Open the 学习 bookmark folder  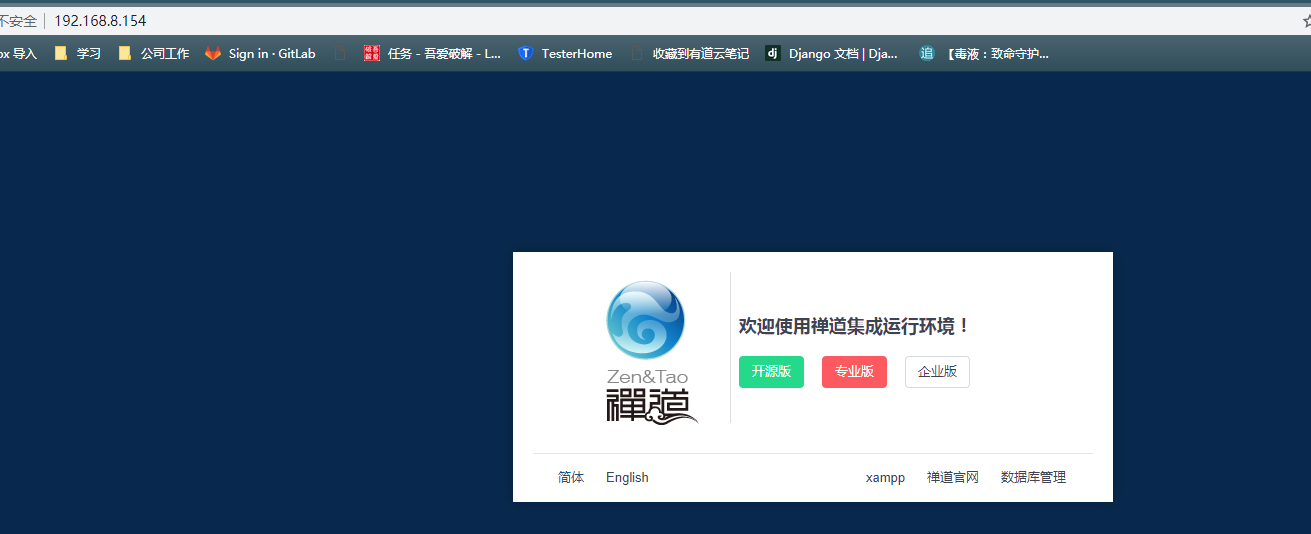pos(78,54)
